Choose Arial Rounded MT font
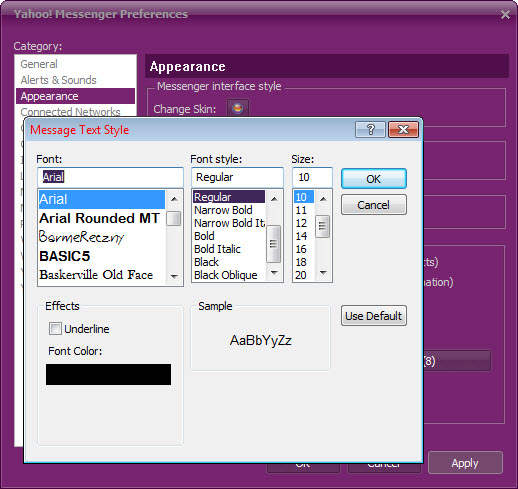 [x=102, y=218]
